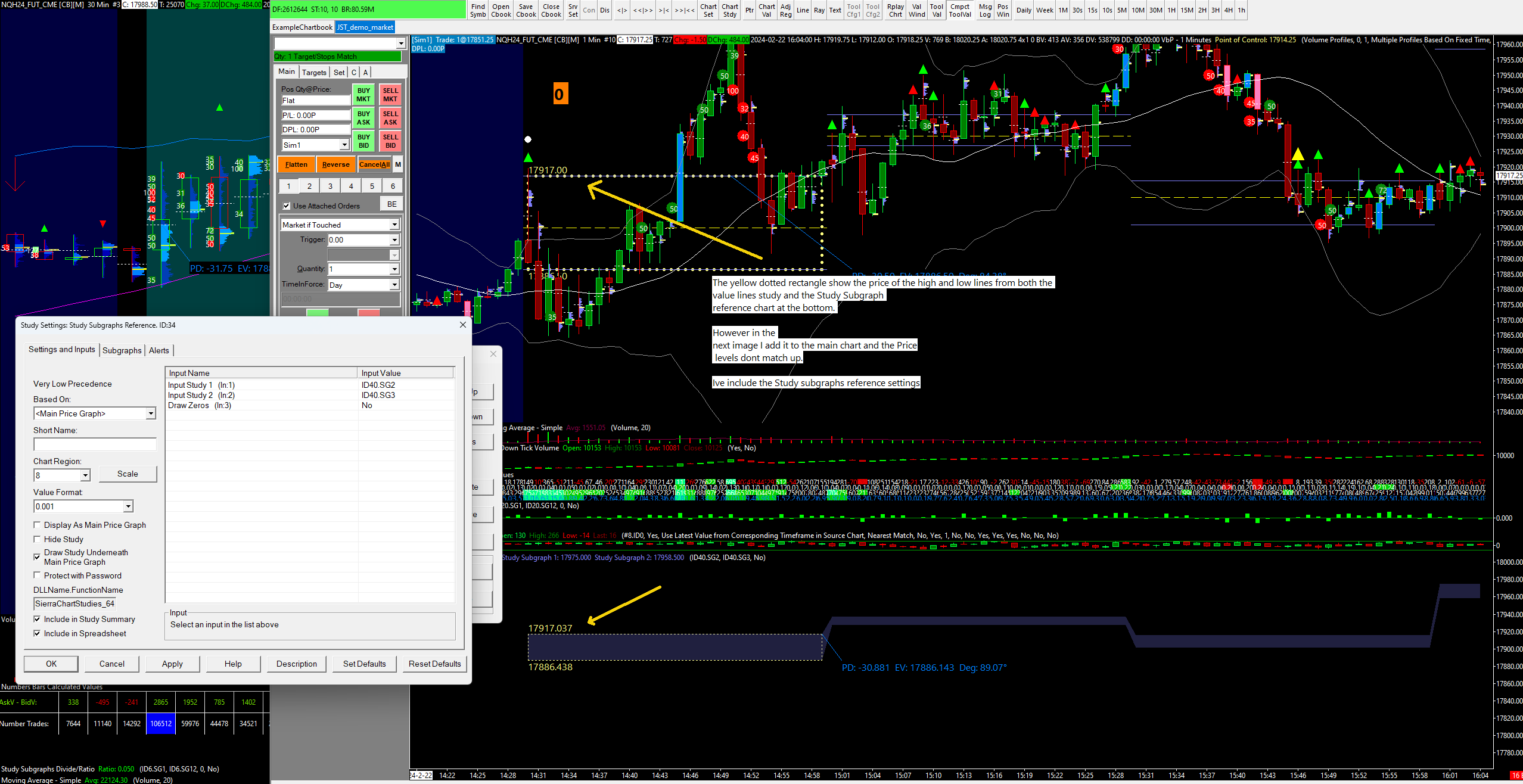Open the TimeInForce Day dropdown
1523x784 pixels.
tap(394, 285)
